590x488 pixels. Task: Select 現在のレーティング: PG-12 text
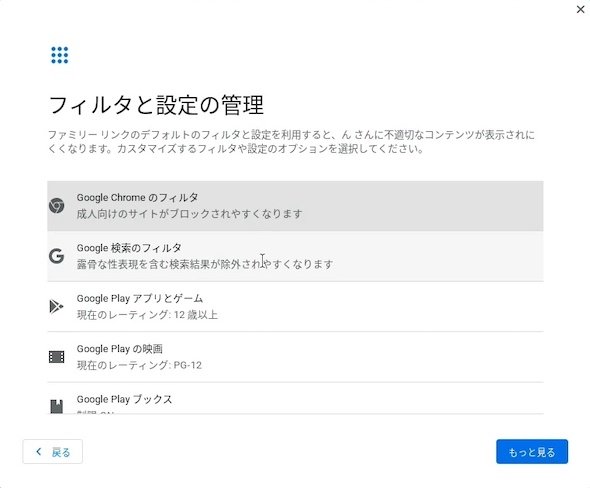coord(139,365)
